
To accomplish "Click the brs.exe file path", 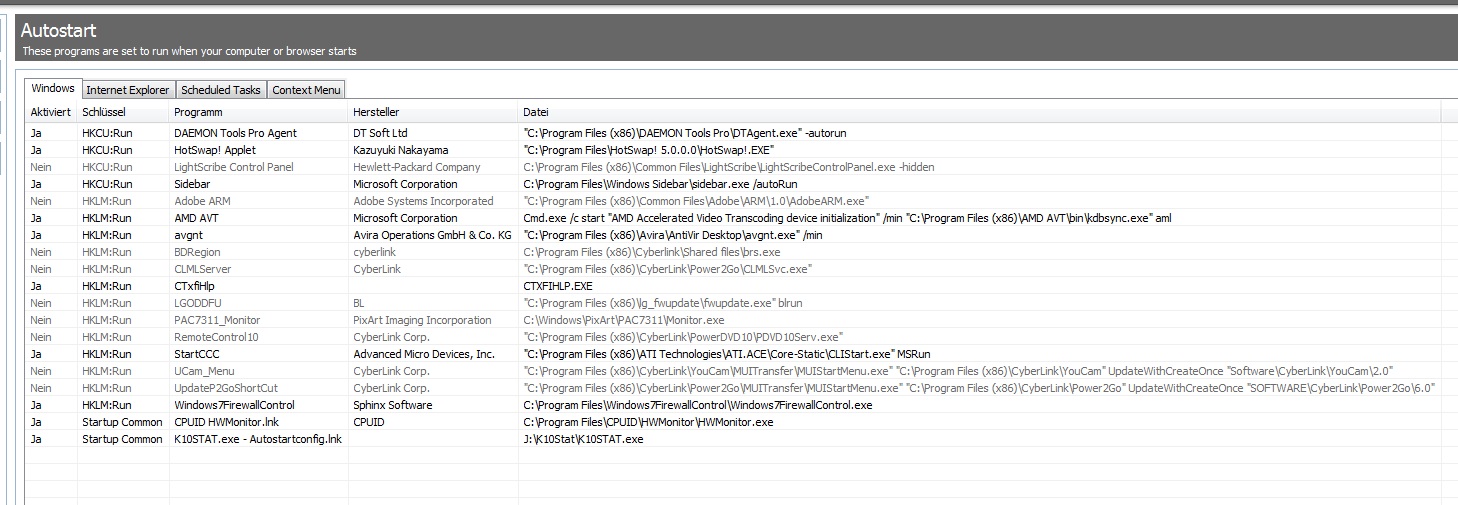I will [652, 252].
